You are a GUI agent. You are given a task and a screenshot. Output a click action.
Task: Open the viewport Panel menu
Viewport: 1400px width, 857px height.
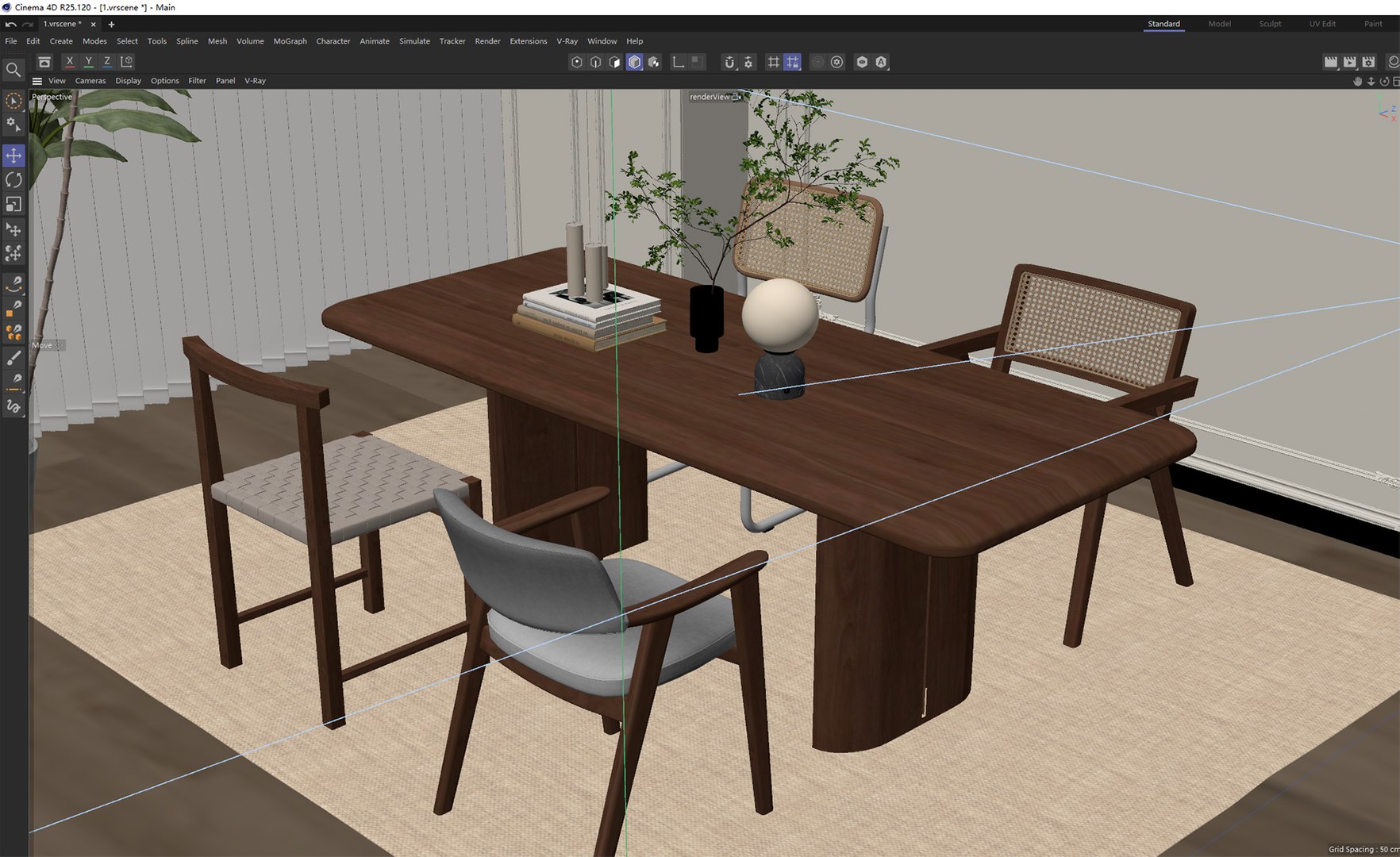225,81
